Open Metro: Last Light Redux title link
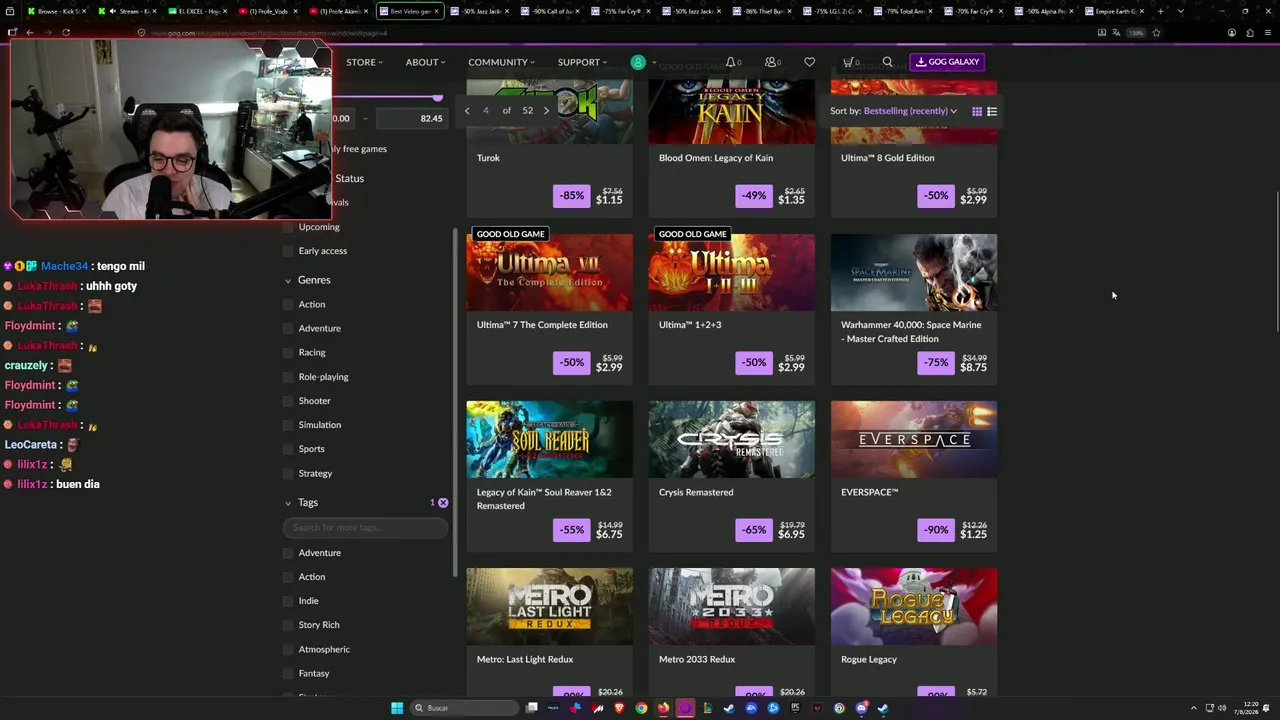Viewport: 1280px width, 720px height. (x=525, y=659)
